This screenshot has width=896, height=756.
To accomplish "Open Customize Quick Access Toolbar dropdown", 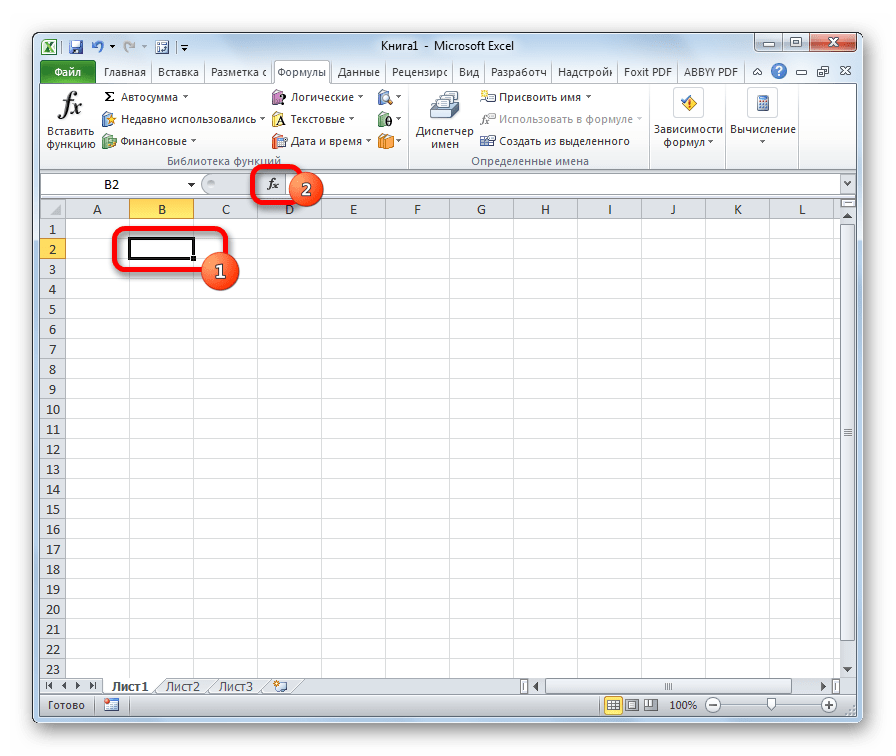I will [x=184, y=47].
